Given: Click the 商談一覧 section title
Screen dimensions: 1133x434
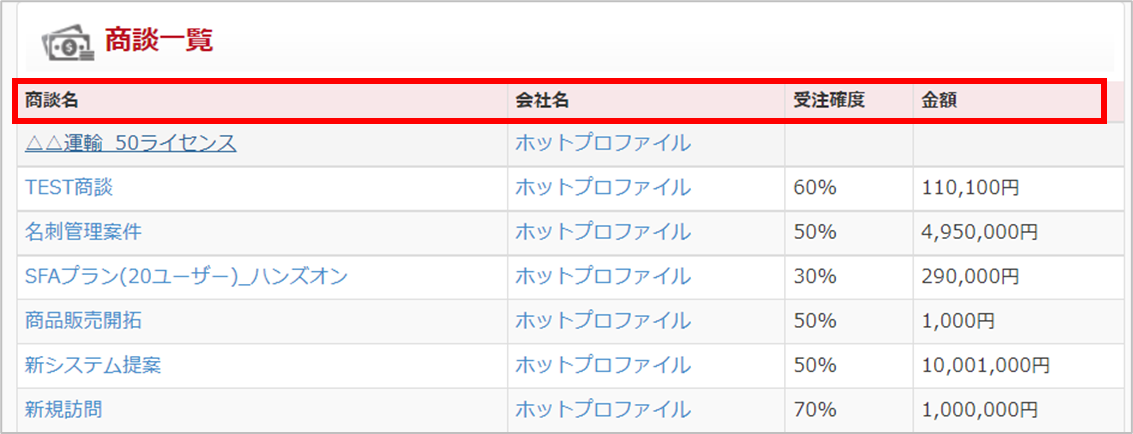Looking at the screenshot, I should pyautogui.click(x=159, y=40).
